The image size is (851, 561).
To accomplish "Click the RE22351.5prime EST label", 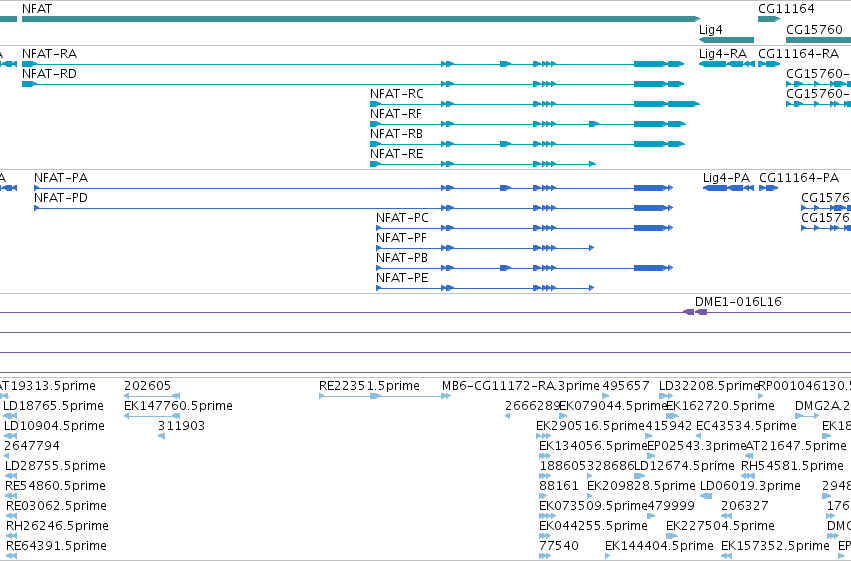I will (369, 386).
